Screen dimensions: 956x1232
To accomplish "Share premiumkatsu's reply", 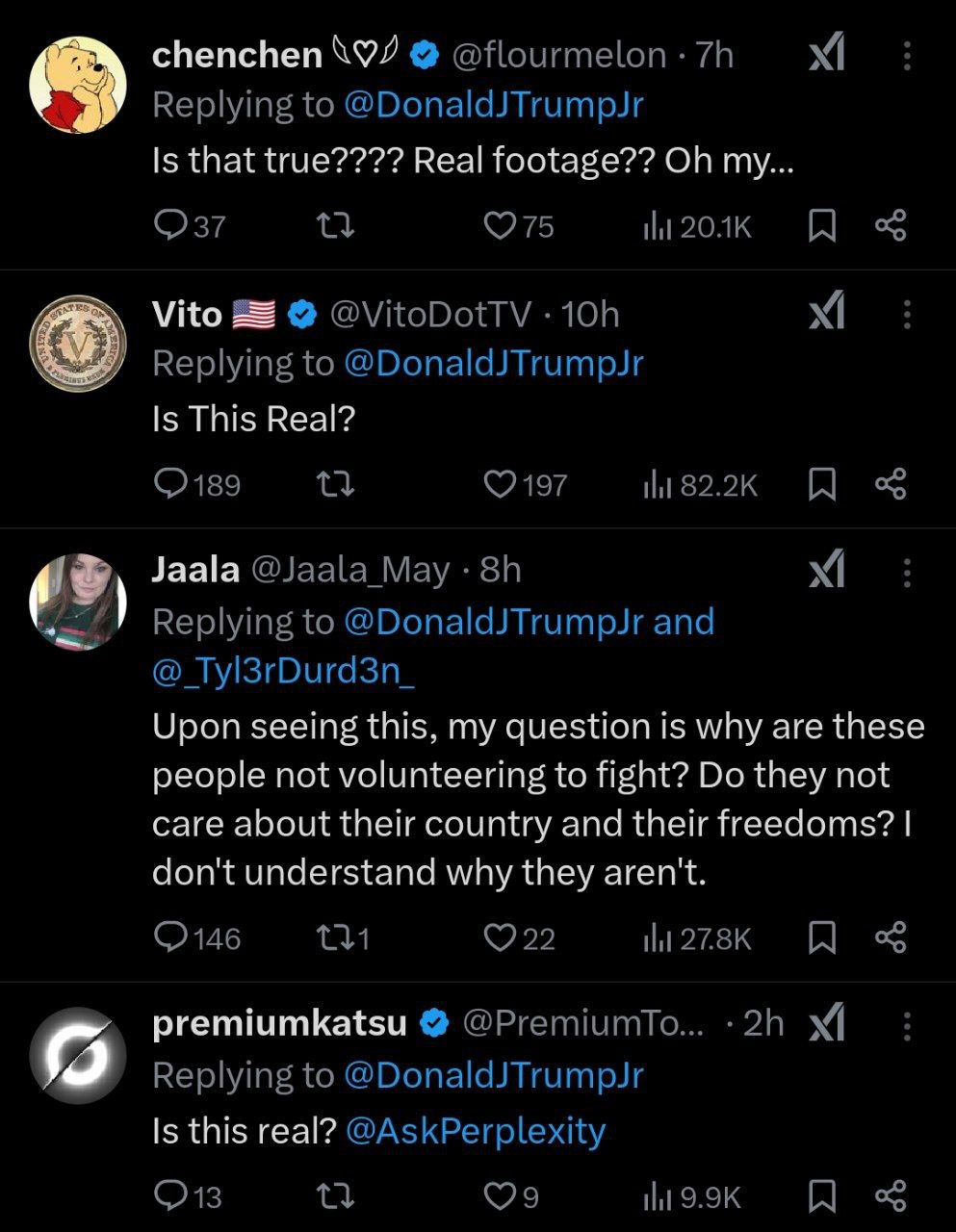I will pyautogui.click(x=891, y=1196).
